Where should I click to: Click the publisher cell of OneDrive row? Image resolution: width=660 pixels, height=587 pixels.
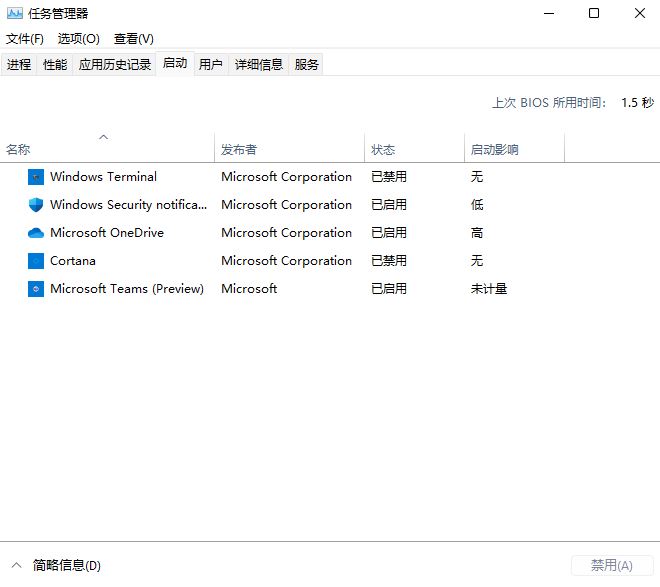coord(287,233)
